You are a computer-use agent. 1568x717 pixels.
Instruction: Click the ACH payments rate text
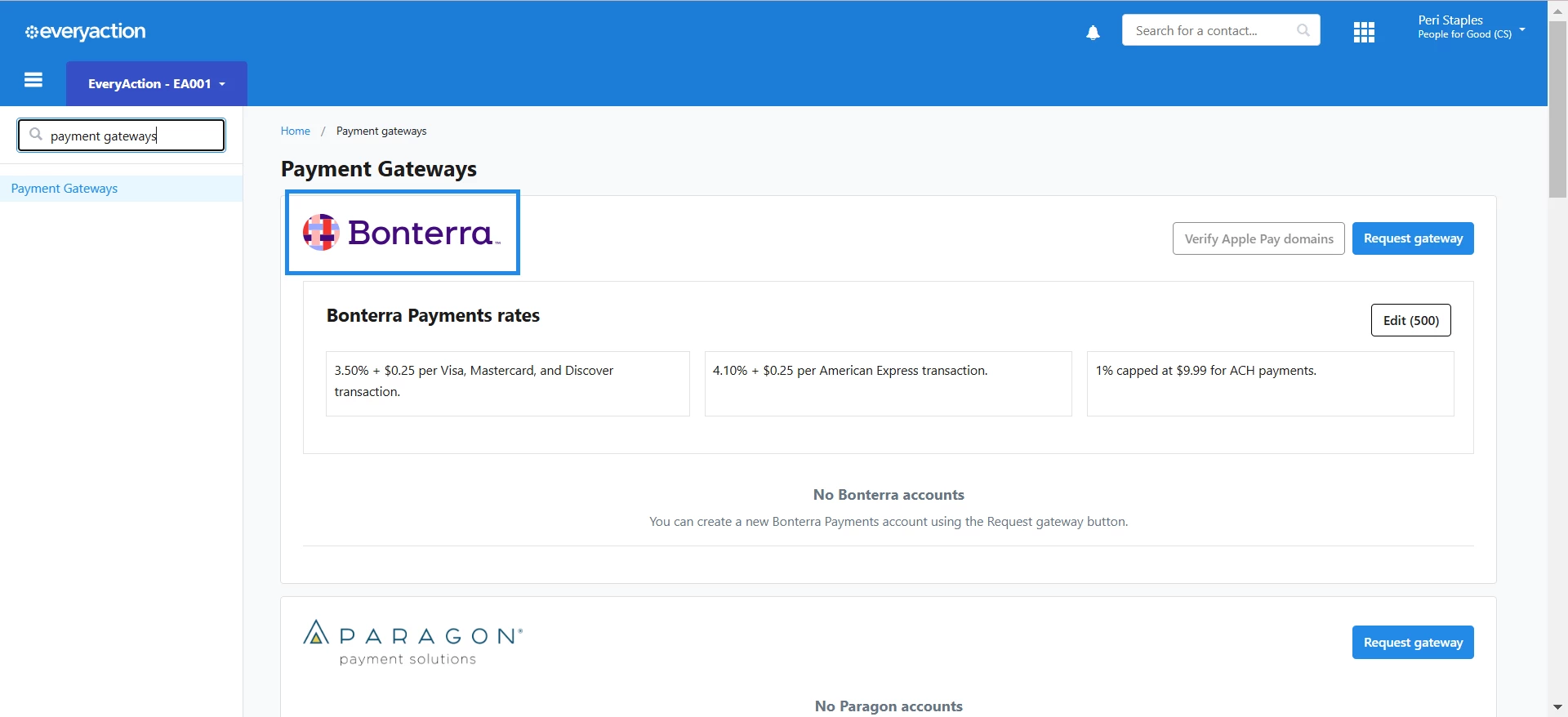1206,371
